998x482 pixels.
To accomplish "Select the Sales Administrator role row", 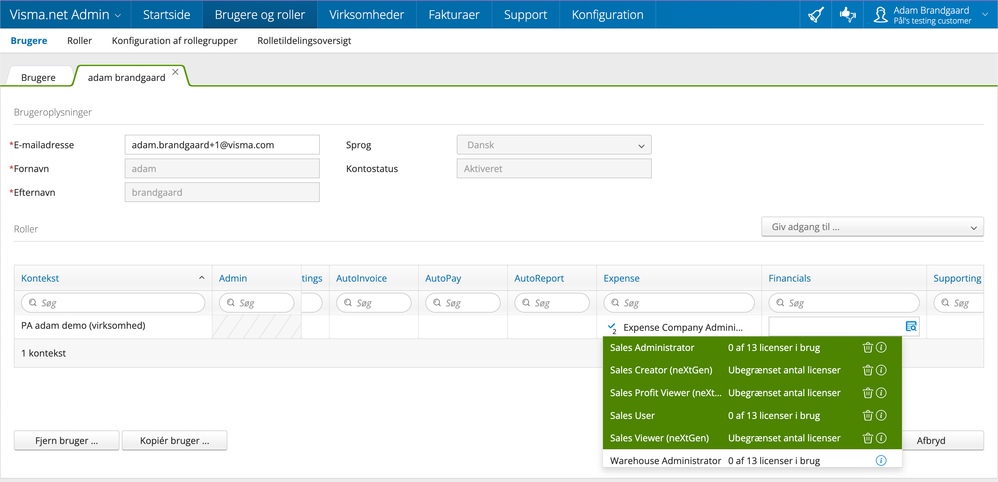I will click(752, 348).
